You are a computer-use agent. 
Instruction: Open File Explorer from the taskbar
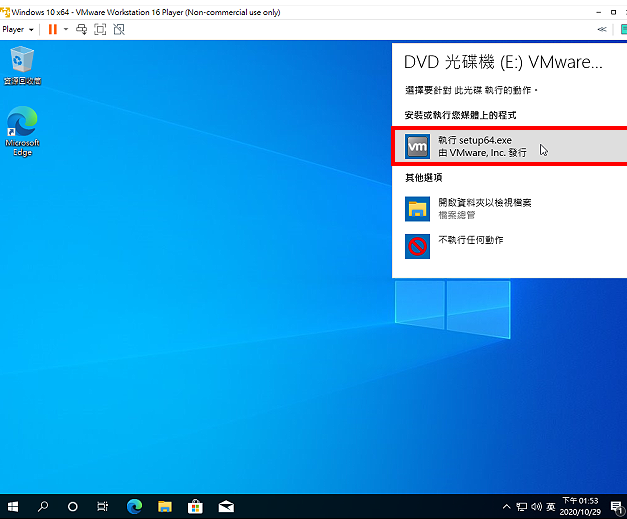click(x=165, y=507)
